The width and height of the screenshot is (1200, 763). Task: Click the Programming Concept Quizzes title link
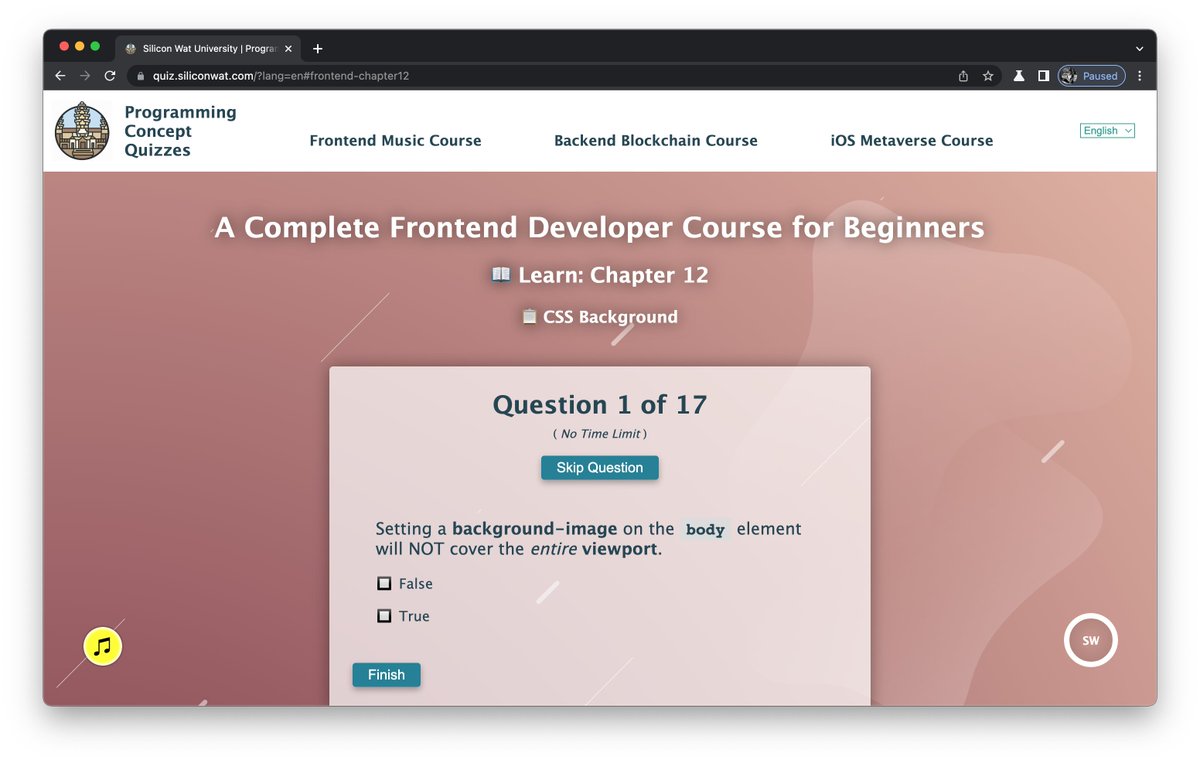tap(180, 131)
